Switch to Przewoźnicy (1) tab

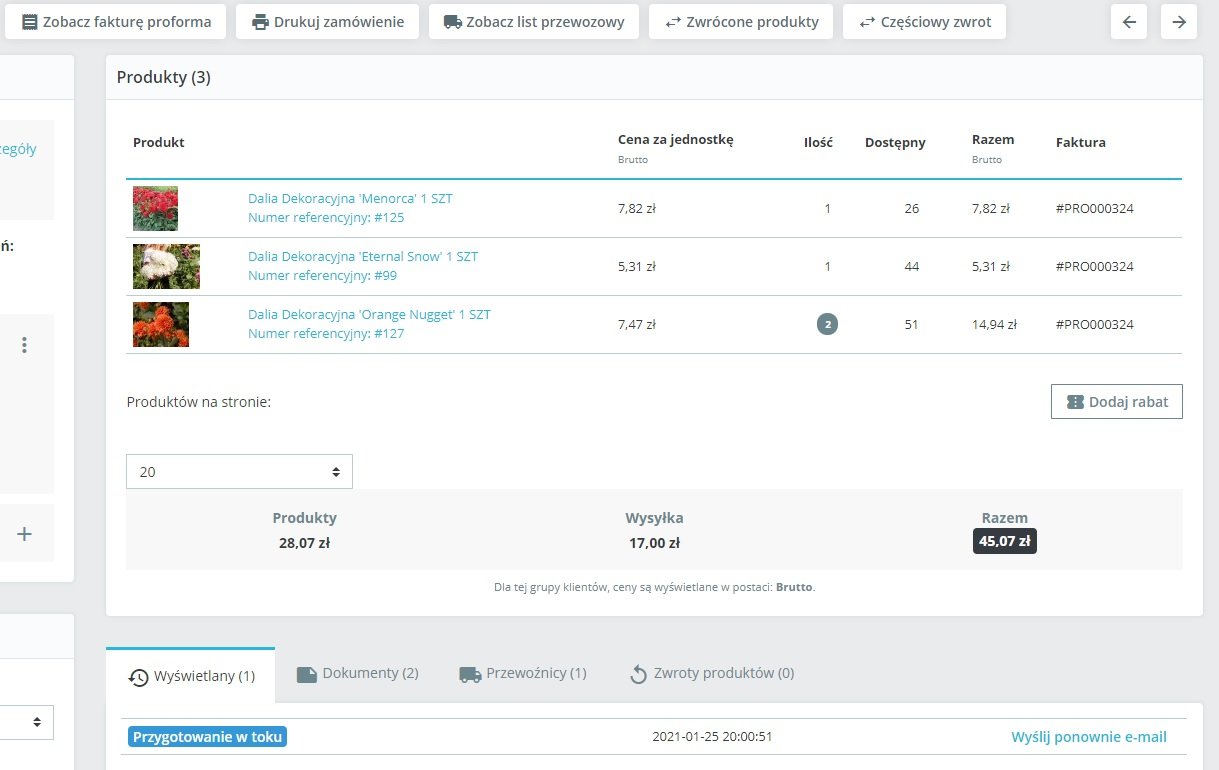(522, 673)
